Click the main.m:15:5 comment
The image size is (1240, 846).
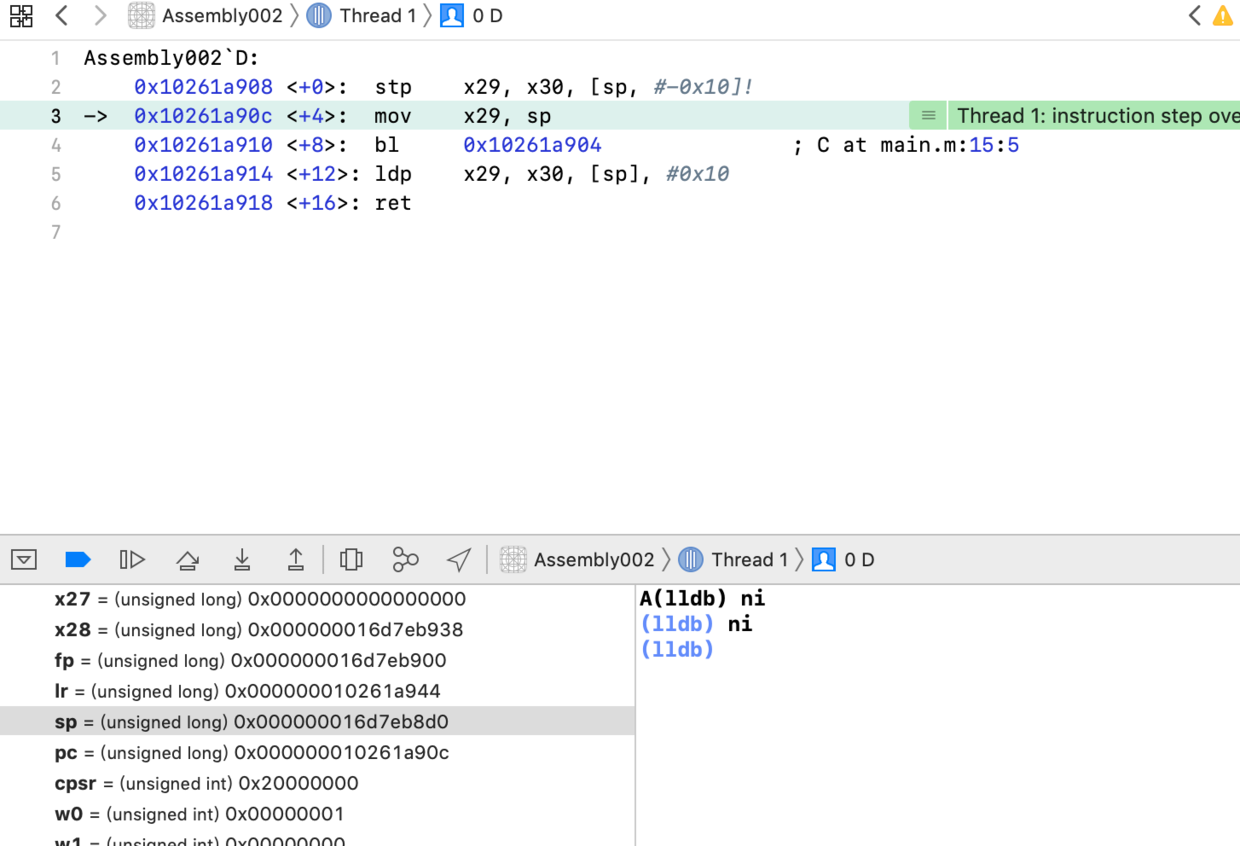(x=906, y=145)
